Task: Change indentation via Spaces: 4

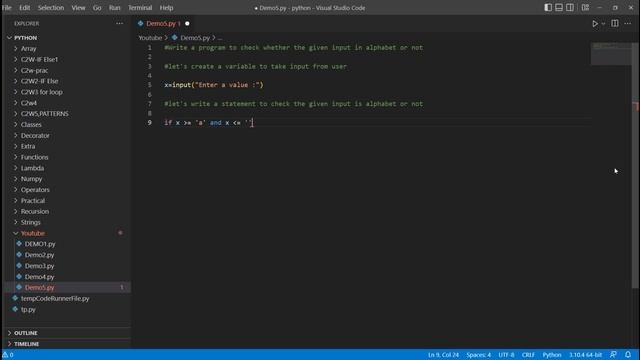Action: click(x=478, y=355)
